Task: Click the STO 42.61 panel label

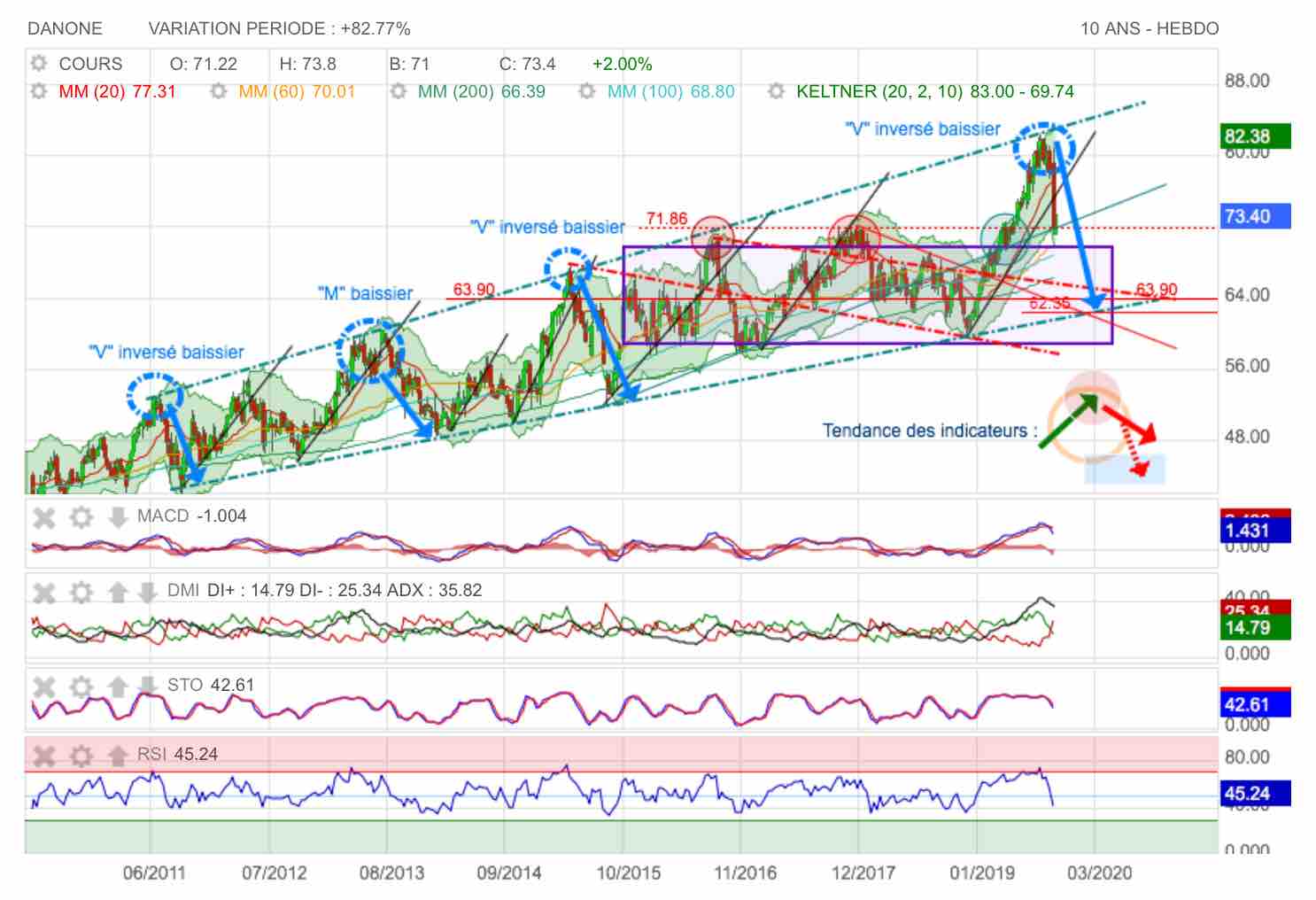Action: click(x=211, y=685)
